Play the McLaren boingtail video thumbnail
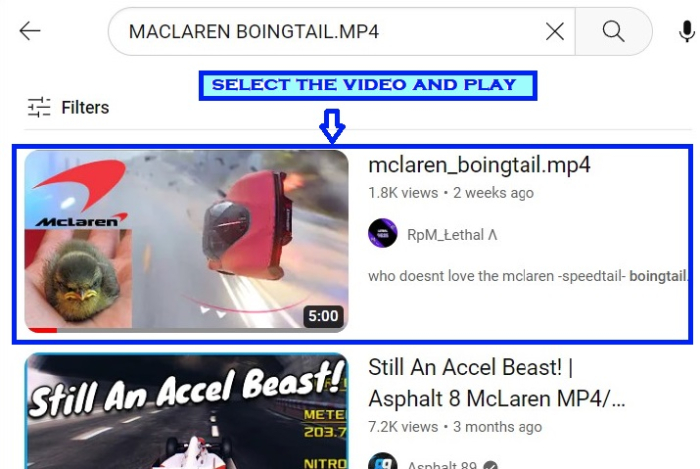Screen dimensions: 700x469 click(186, 241)
